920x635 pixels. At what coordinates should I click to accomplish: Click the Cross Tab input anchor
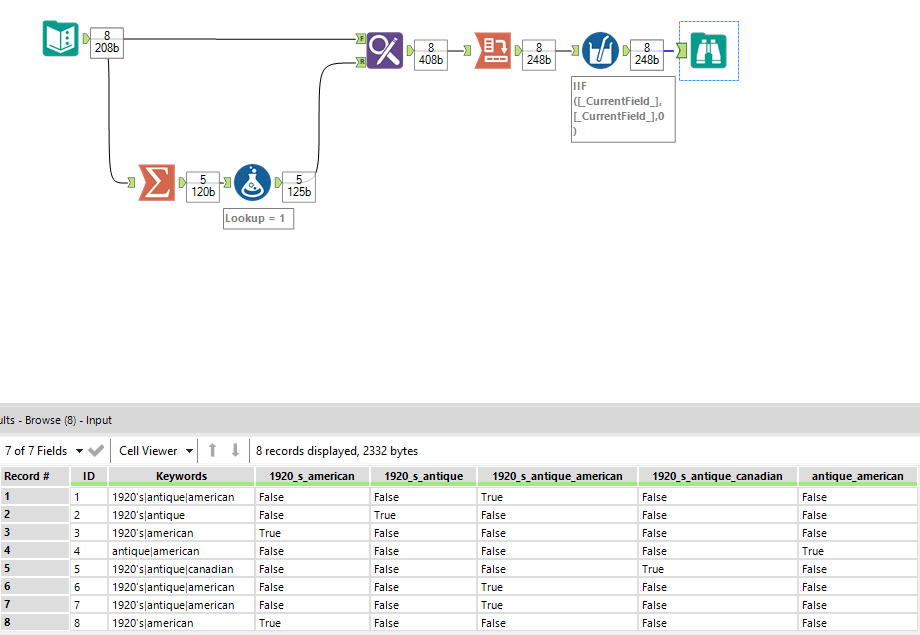pos(468,50)
